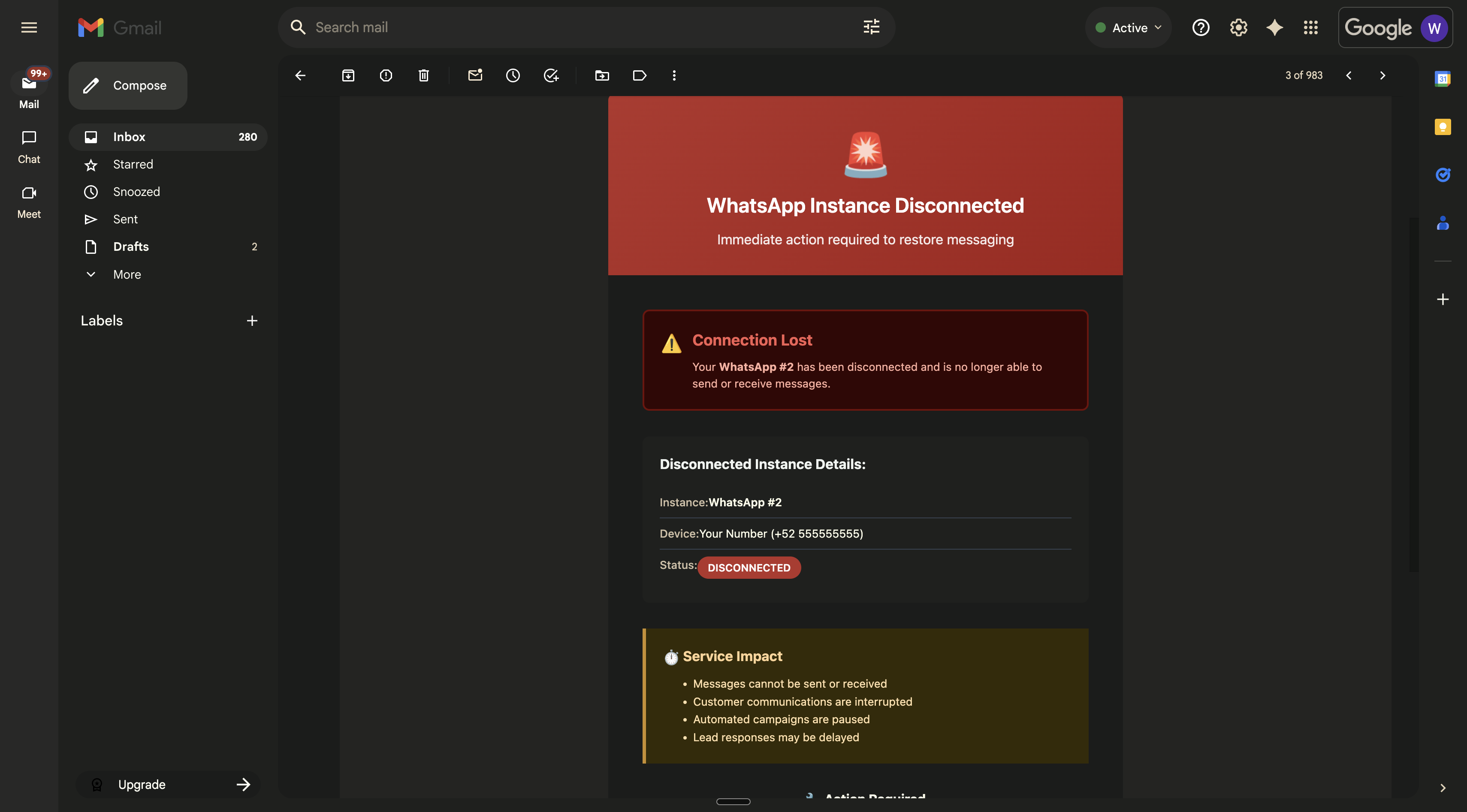Collapse the More labels section
The height and width of the screenshot is (812, 1467).
[x=91, y=274]
